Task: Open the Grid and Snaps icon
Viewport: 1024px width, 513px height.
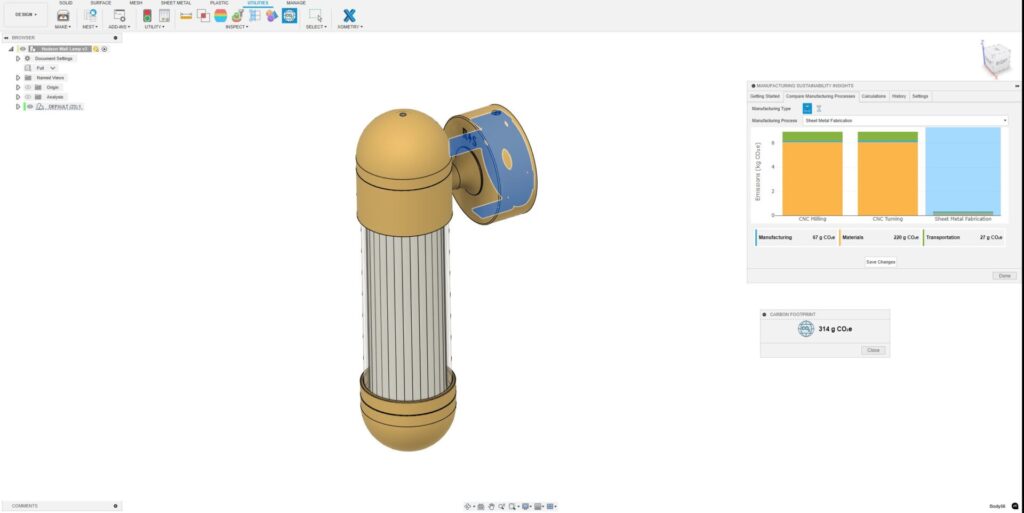Action: (538, 506)
